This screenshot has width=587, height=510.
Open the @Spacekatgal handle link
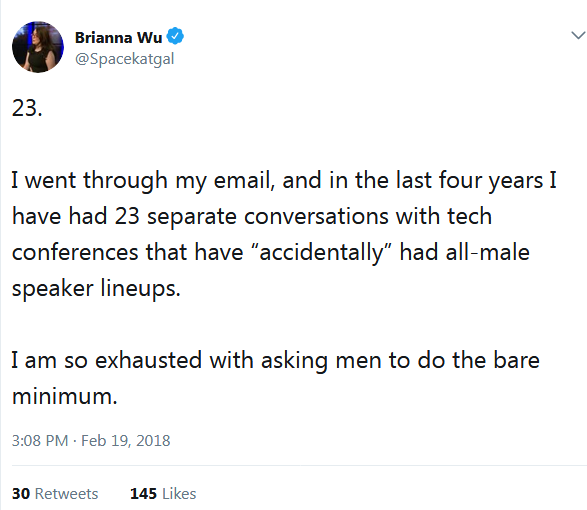click(124, 59)
